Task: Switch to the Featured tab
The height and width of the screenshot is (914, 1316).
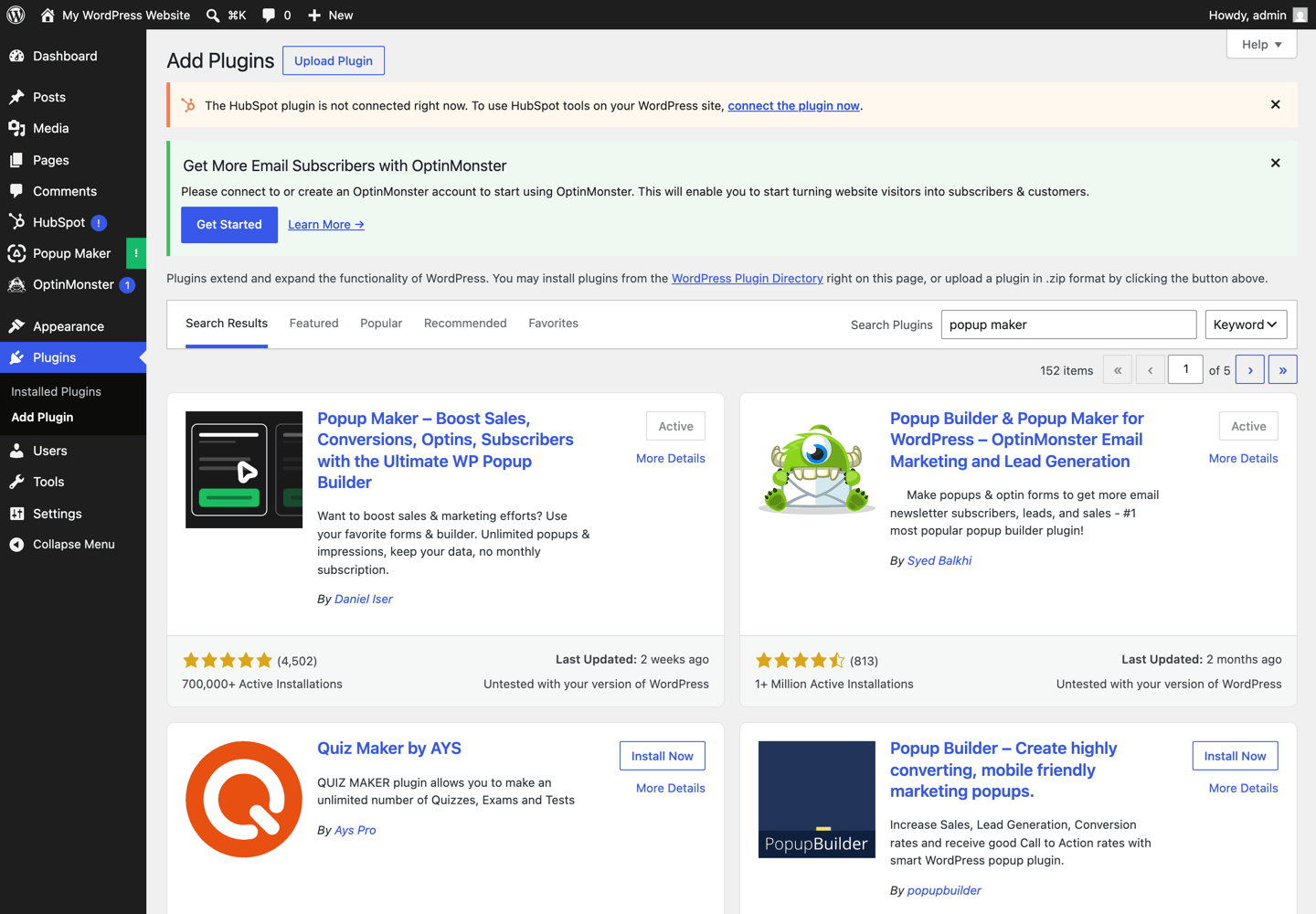Action: (x=313, y=324)
